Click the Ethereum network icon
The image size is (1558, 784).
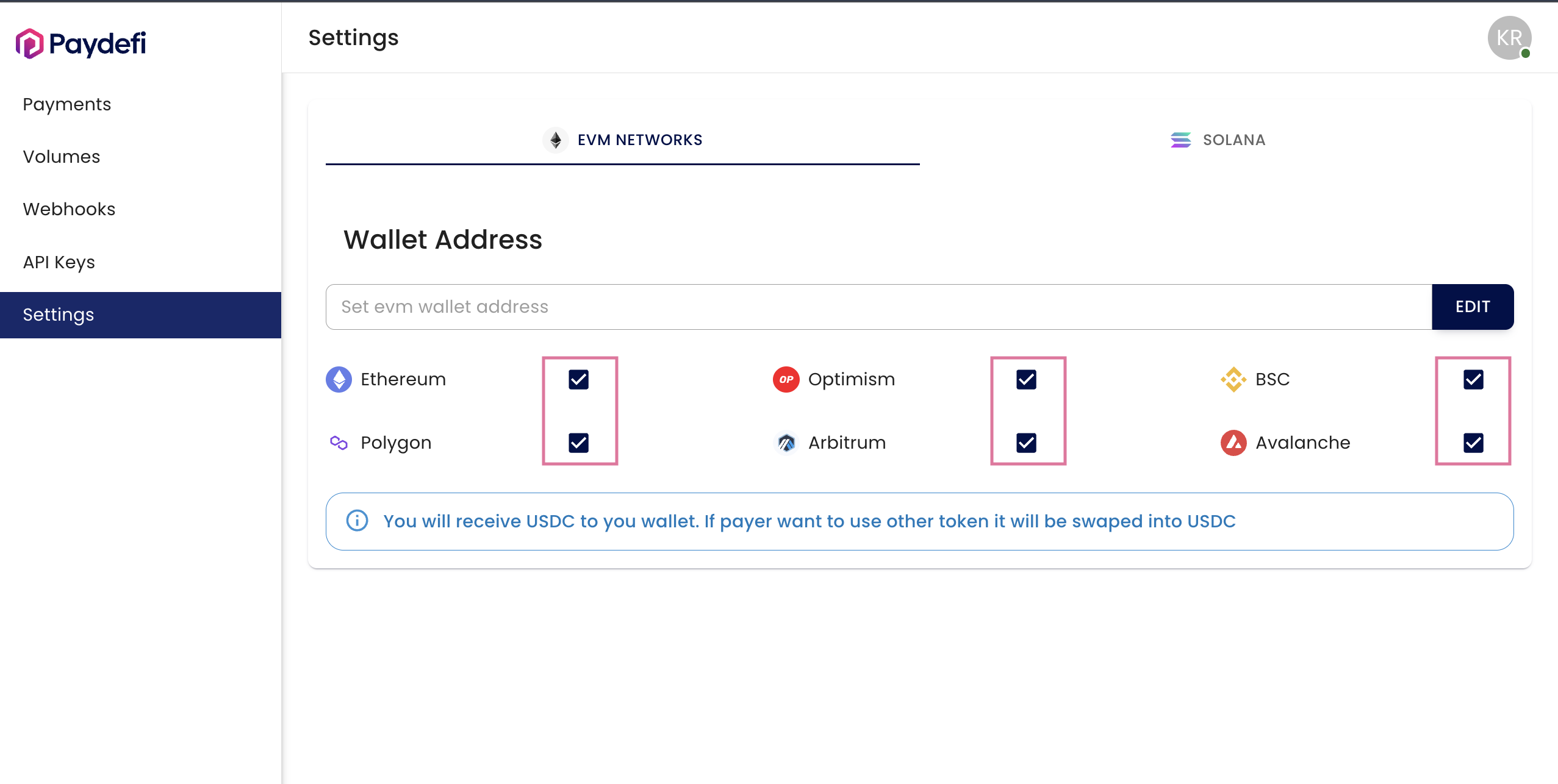tap(339, 379)
